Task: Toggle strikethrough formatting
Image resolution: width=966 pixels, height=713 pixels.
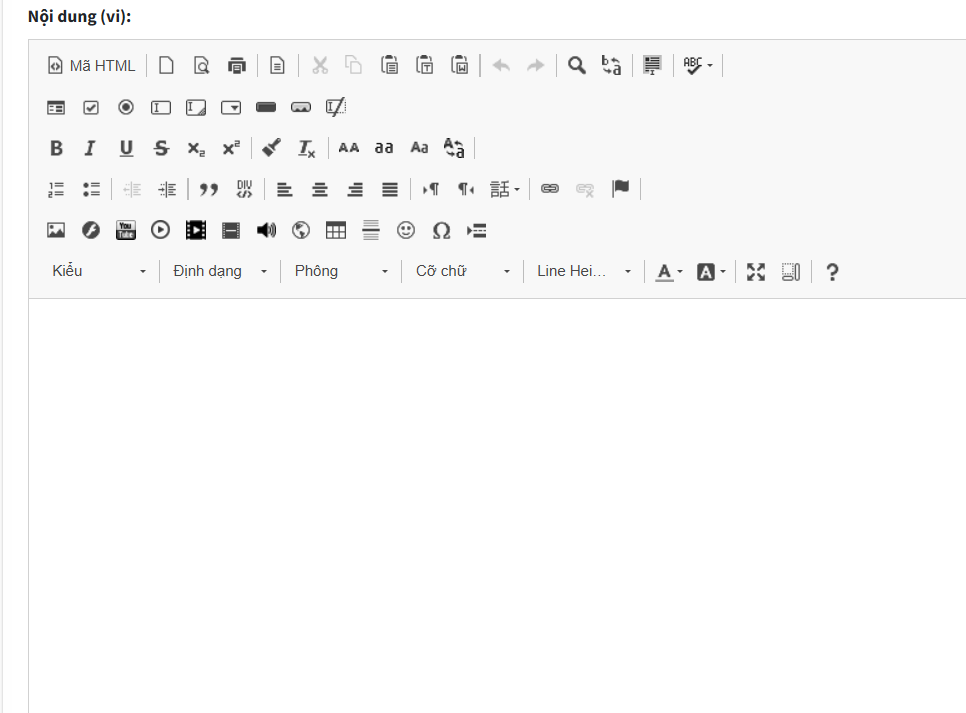Action: coord(161,148)
